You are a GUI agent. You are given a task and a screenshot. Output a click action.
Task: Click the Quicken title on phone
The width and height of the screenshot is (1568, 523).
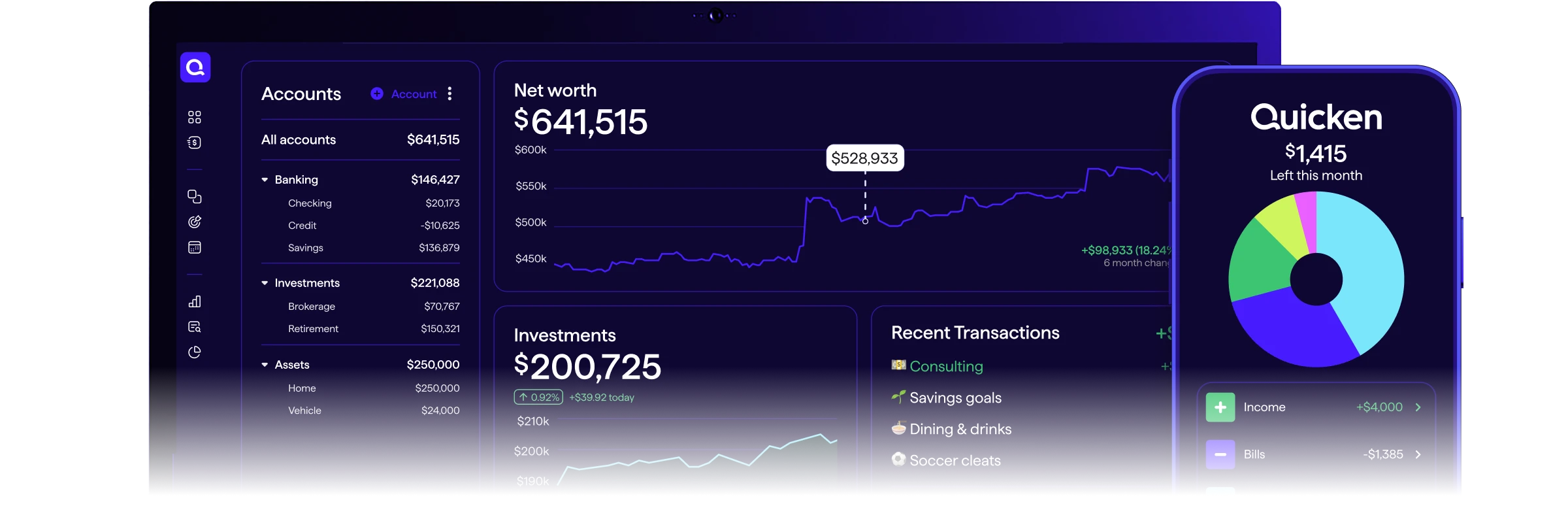(1316, 118)
